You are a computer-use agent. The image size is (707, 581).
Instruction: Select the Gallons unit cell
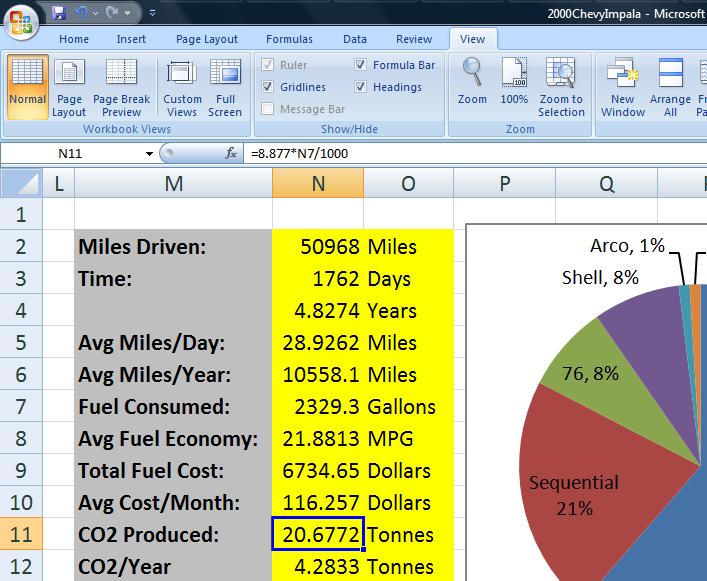pos(409,406)
